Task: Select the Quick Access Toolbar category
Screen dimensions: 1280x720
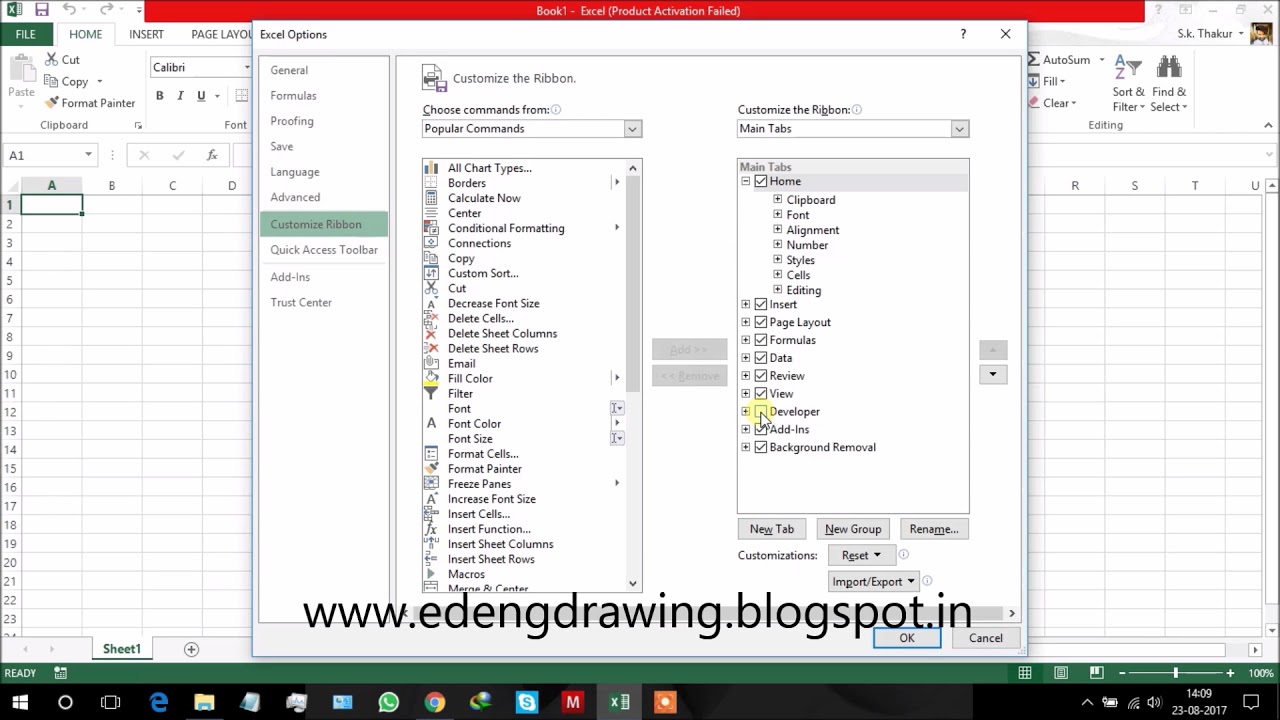Action: pyautogui.click(x=323, y=250)
